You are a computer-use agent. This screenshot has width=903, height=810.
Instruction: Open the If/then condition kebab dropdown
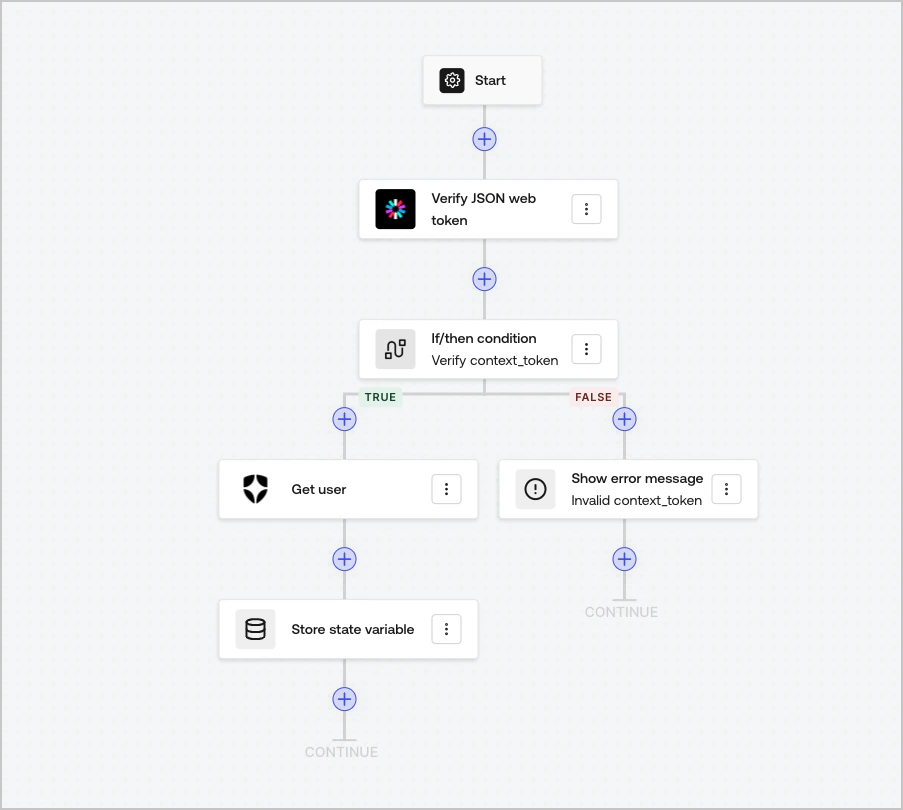point(586,349)
